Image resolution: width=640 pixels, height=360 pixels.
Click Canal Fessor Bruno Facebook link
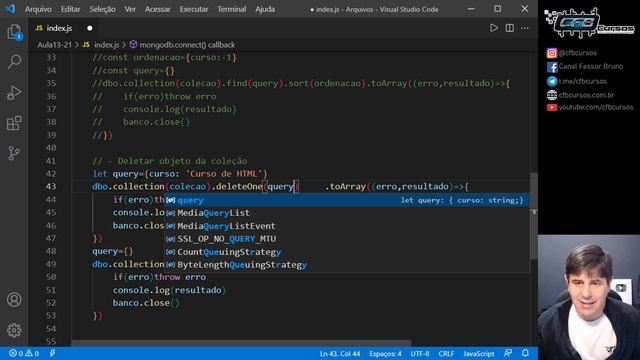click(x=585, y=66)
